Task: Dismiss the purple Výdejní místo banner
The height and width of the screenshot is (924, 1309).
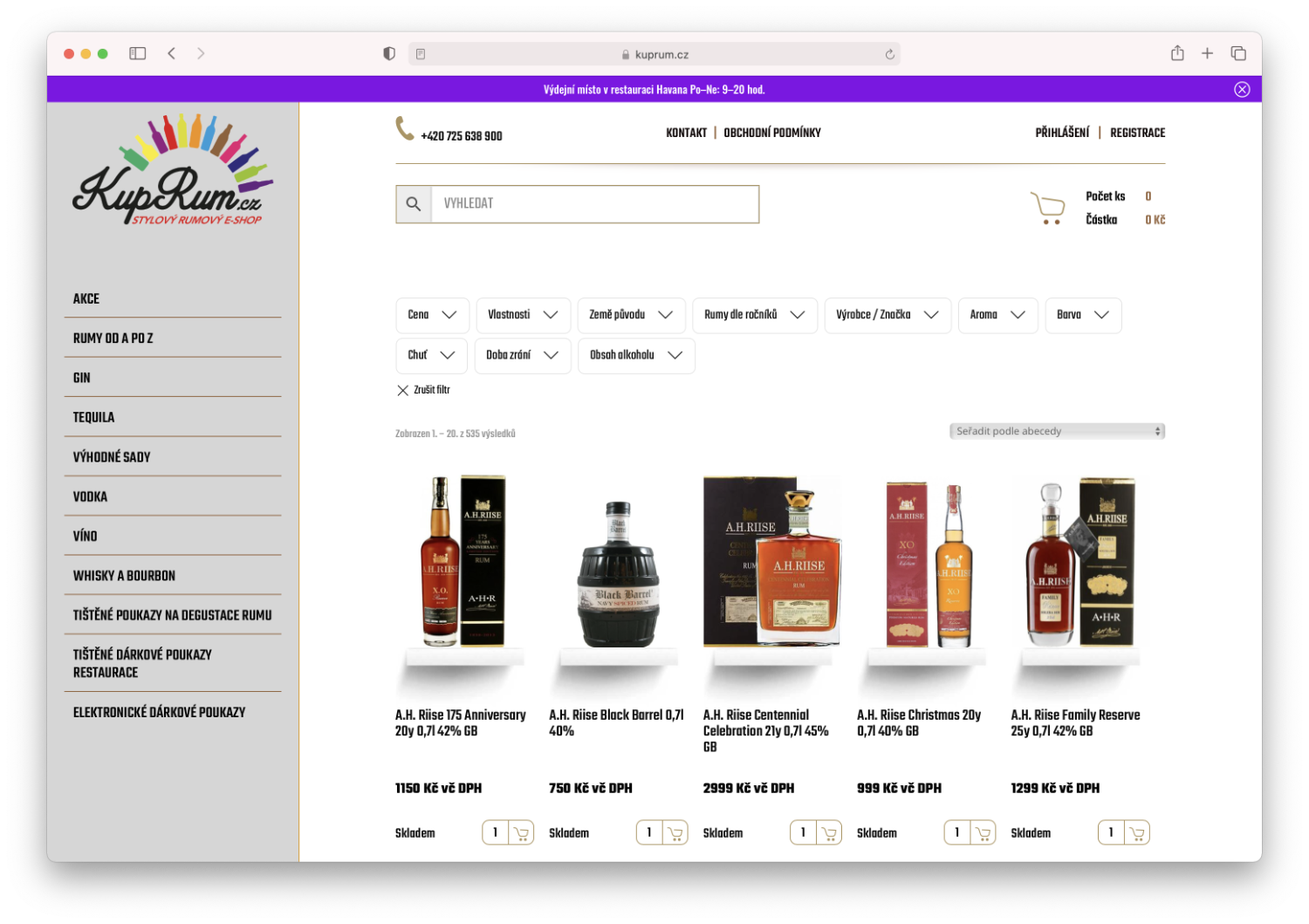Action: [x=1242, y=88]
